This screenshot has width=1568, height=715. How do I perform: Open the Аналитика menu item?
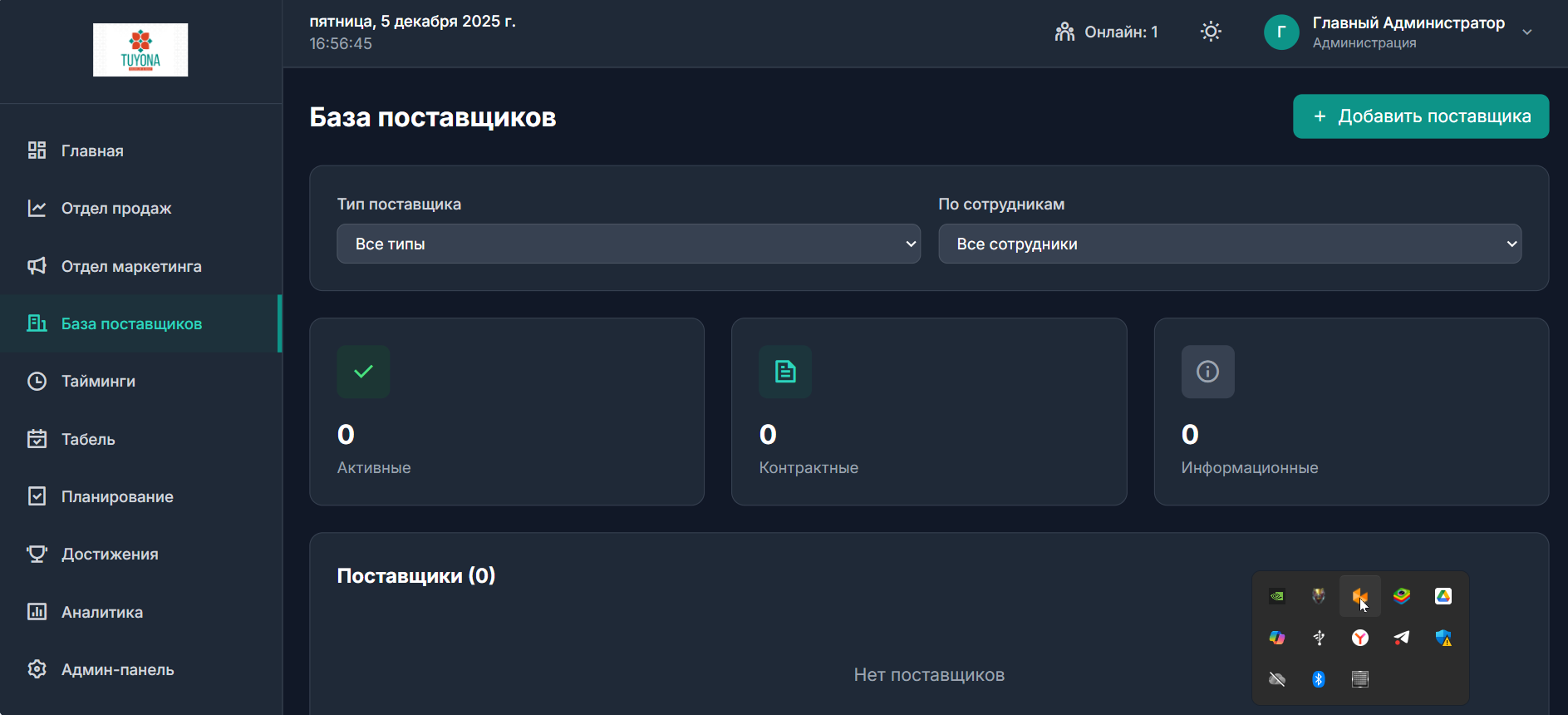(141, 612)
